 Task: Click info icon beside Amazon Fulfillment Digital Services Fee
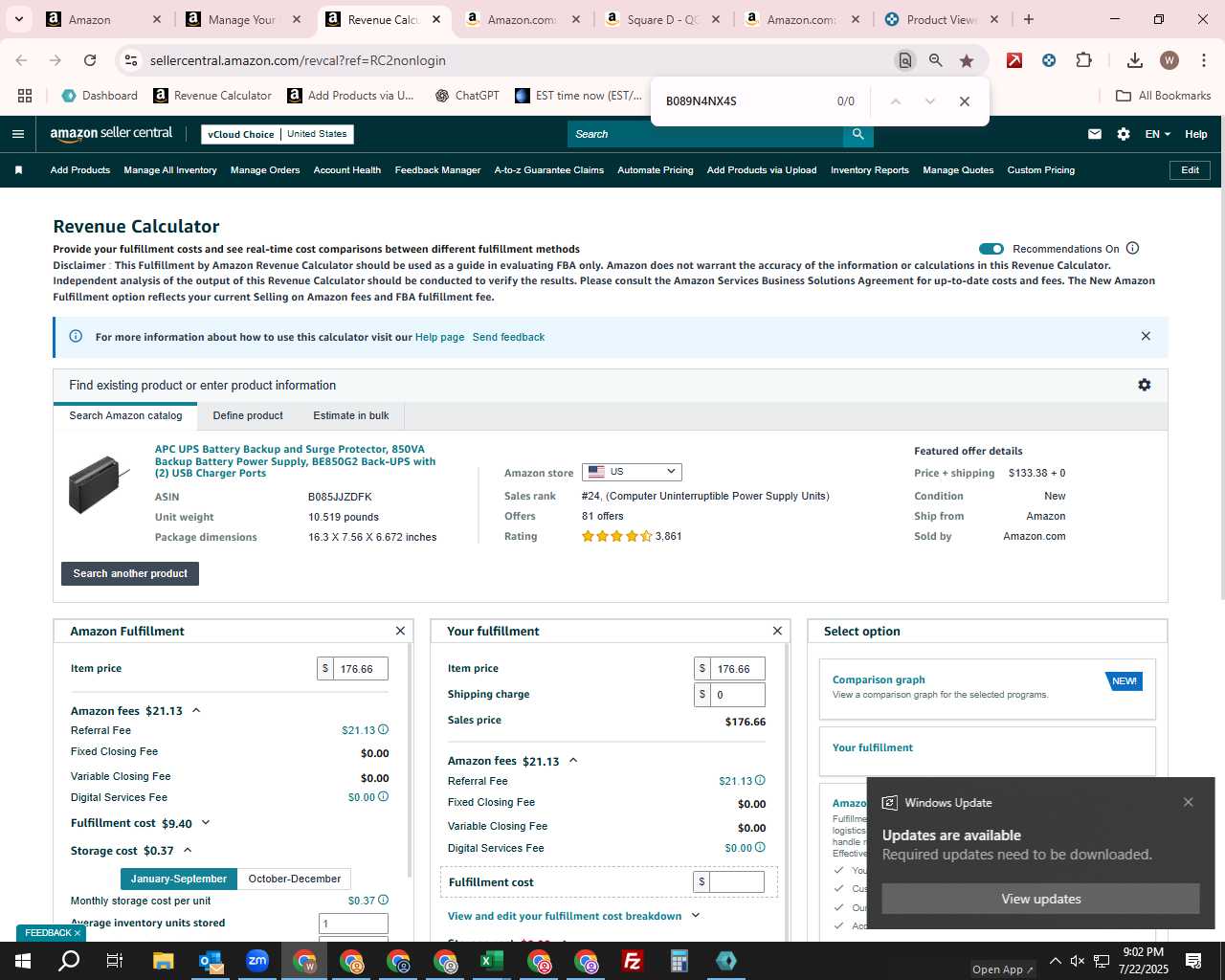384,797
